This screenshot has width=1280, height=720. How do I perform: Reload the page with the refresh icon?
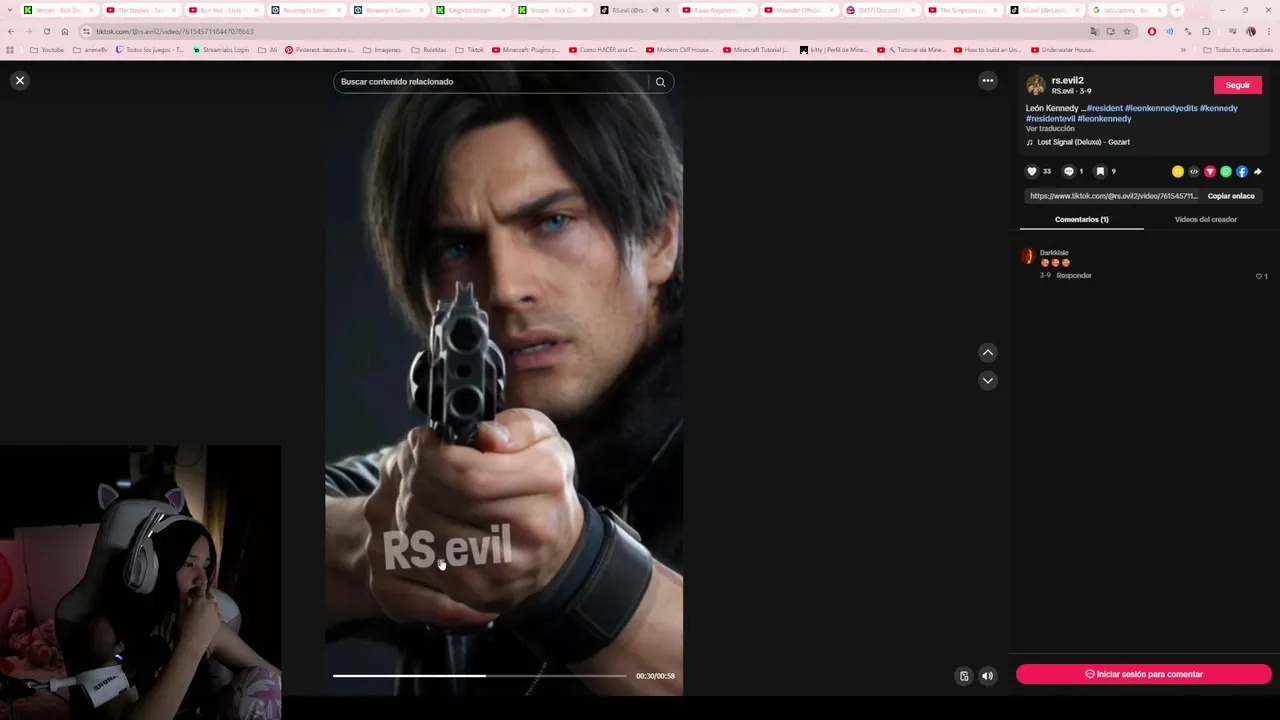click(46, 31)
